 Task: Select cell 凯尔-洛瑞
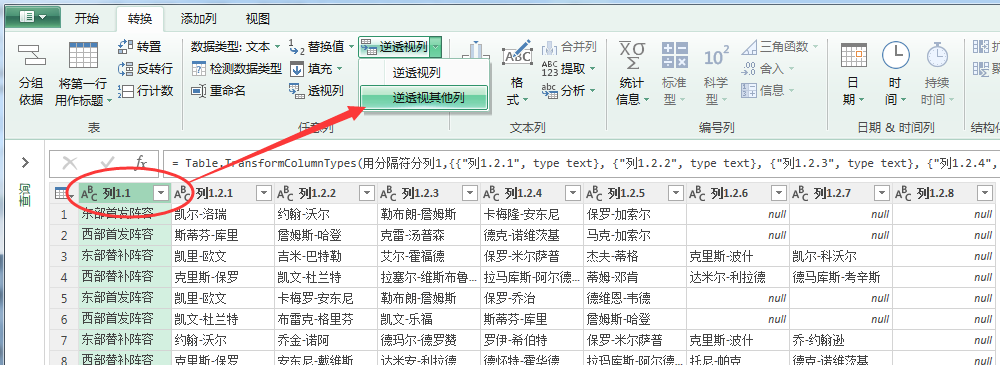point(223,214)
